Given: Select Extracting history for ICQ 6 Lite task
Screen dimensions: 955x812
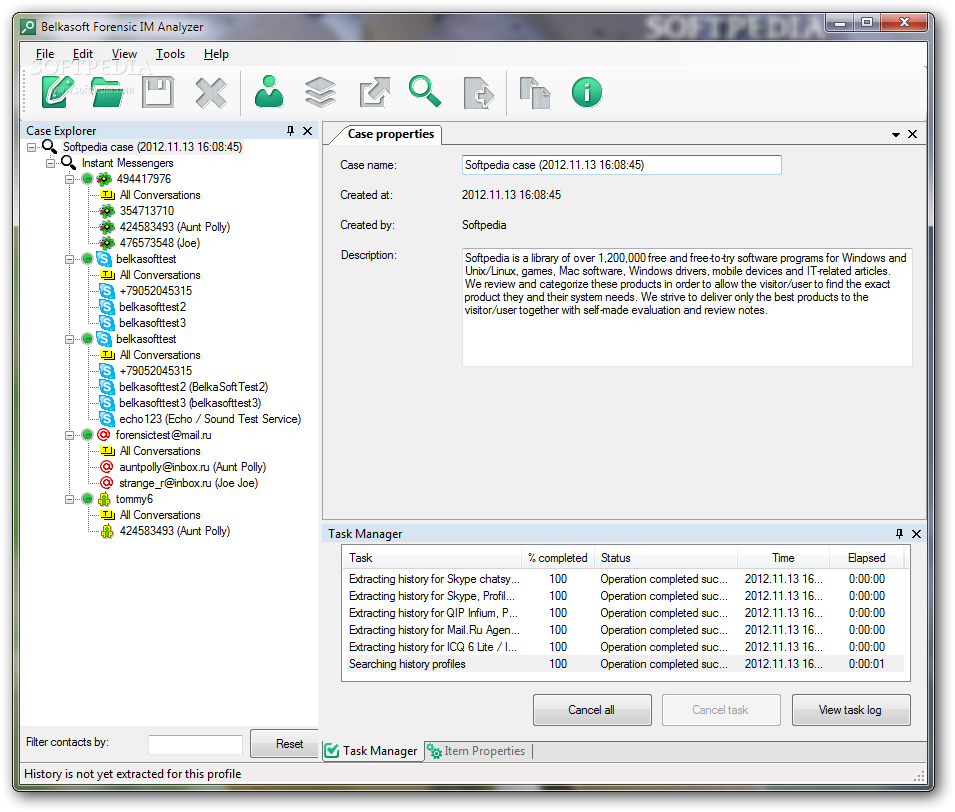Looking at the screenshot, I should (x=625, y=647).
